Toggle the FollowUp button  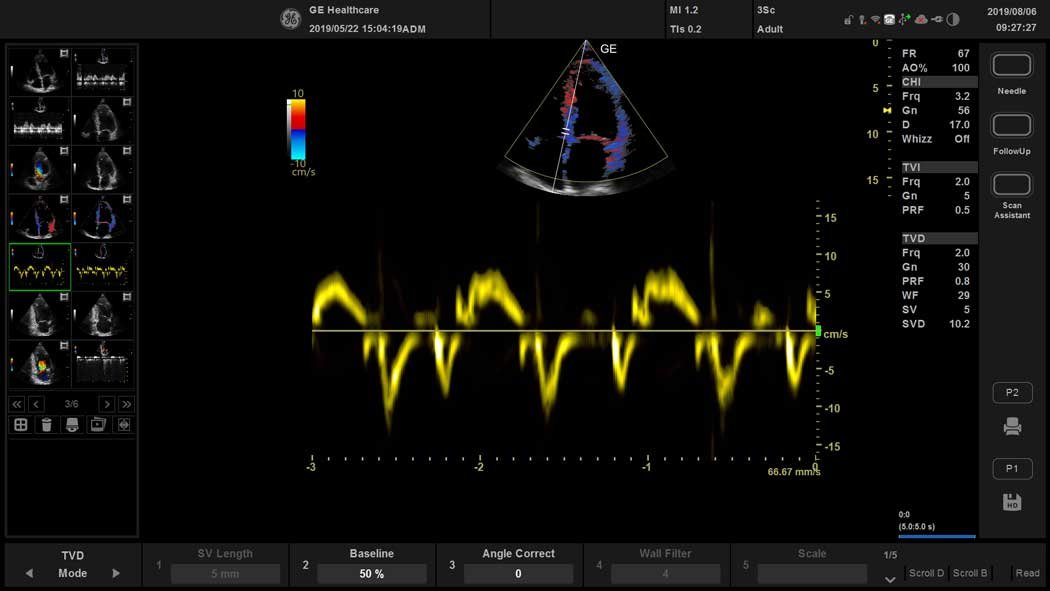pos(1012,126)
